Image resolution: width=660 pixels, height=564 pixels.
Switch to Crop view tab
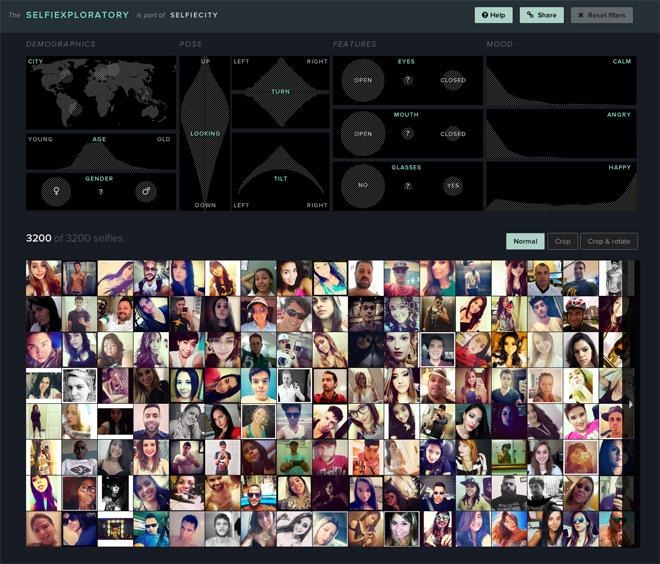click(x=562, y=241)
